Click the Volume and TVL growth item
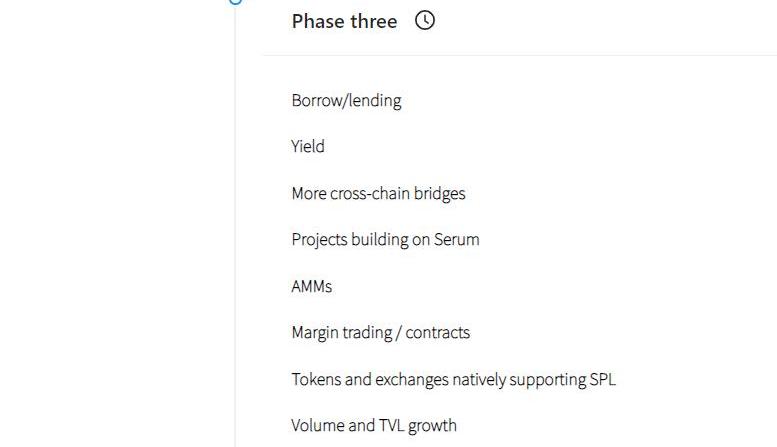 click(x=374, y=426)
